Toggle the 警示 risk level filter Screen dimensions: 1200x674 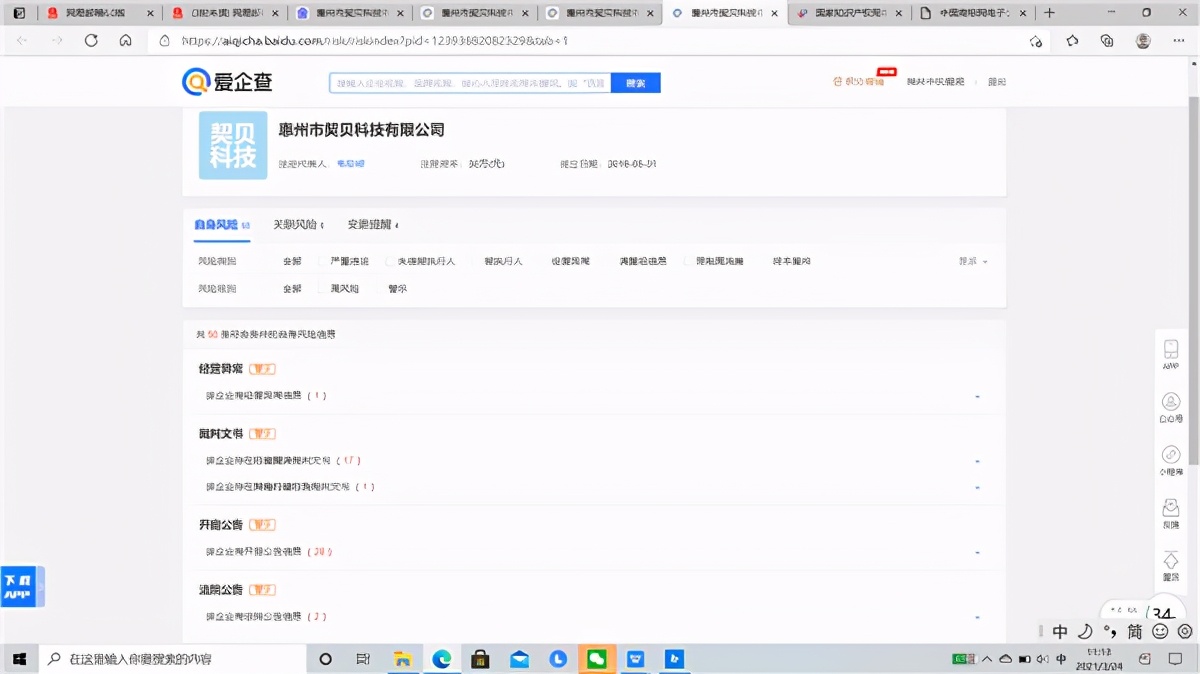click(399, 288)
